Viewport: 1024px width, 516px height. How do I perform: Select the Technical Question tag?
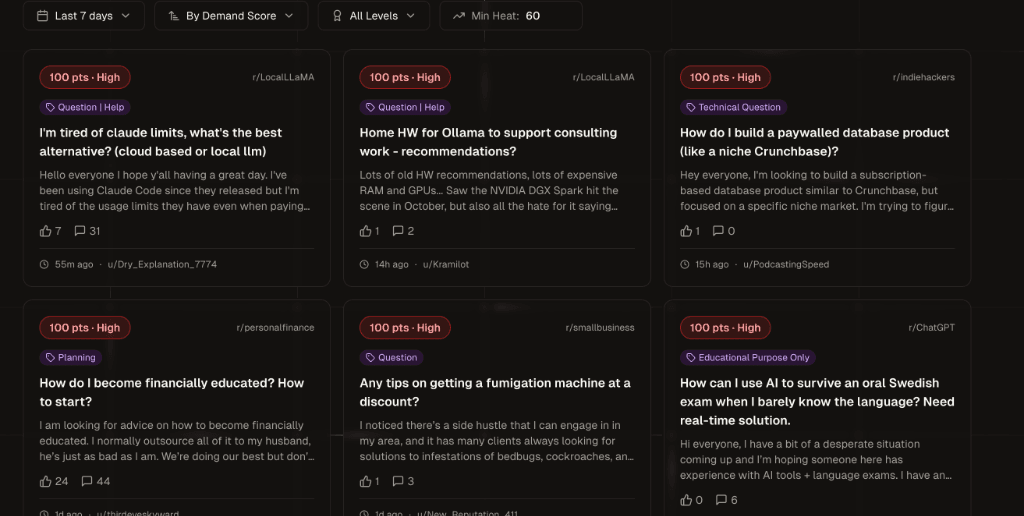tap(733, 107)
